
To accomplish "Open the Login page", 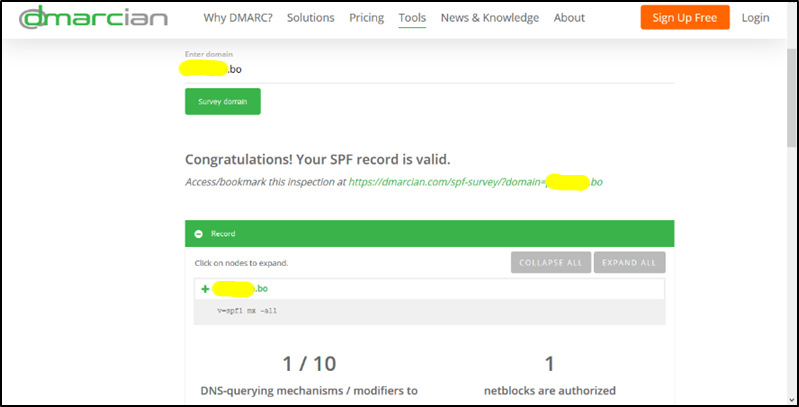I will tap(755, 18).
